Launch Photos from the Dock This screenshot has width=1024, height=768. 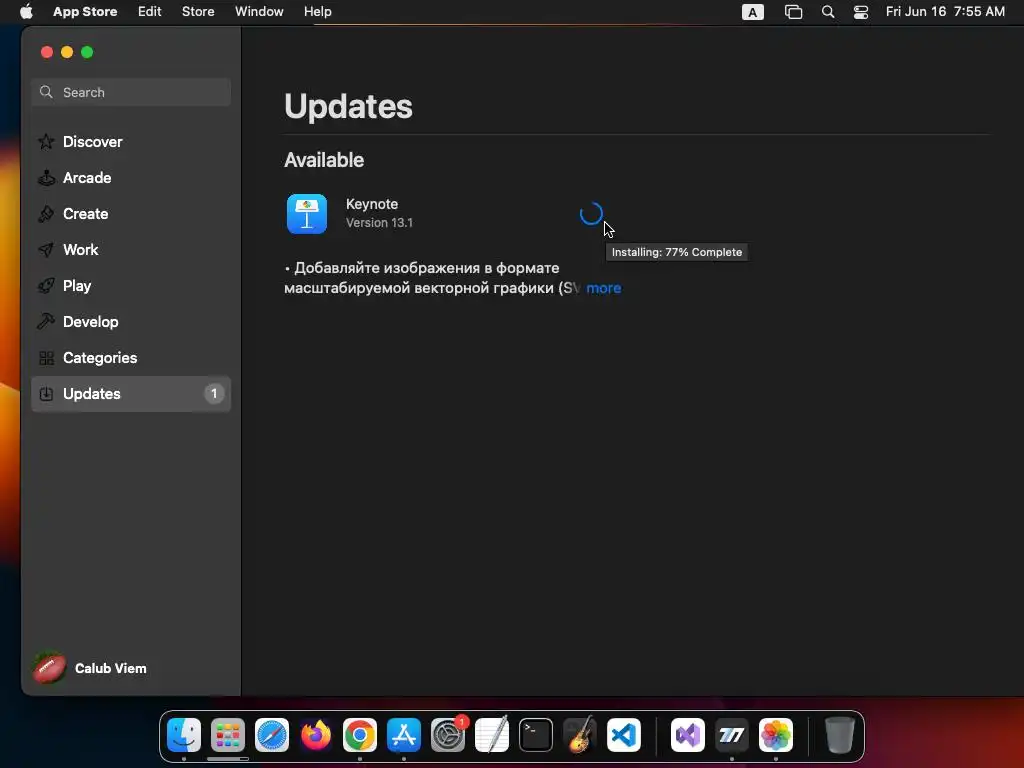click(776, 735)
